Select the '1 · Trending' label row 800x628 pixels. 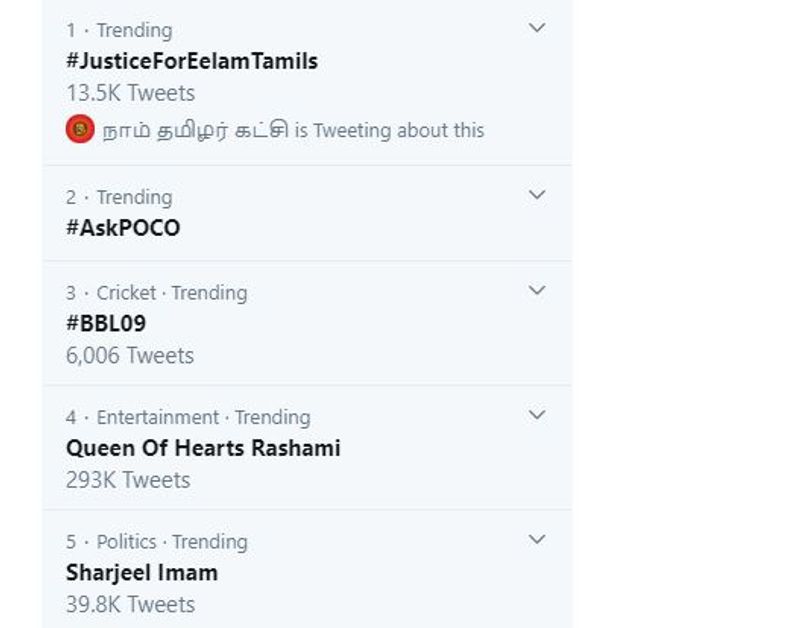(119, 30)
